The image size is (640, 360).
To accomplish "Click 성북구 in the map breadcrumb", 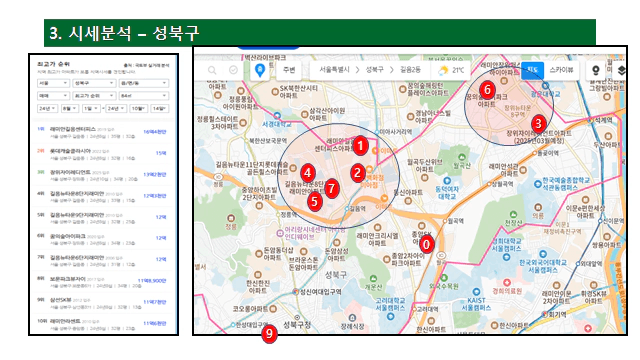I will point(375,70).
